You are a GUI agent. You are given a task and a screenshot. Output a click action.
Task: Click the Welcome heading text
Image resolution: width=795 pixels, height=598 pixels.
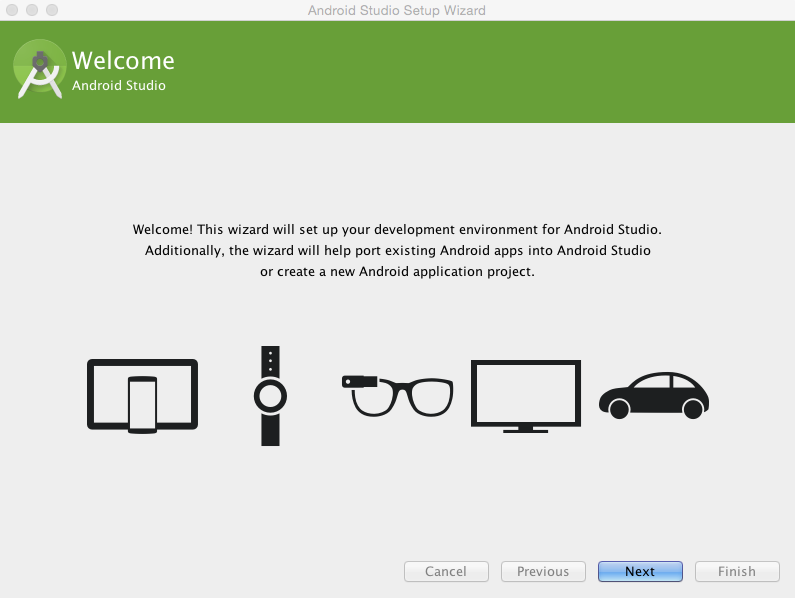123,60
